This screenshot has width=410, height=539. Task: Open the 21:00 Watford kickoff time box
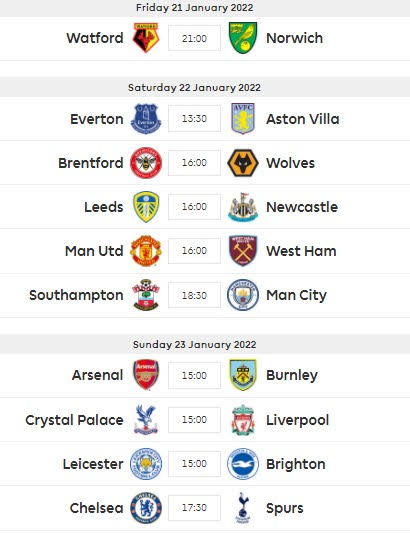click(x=195, y=38)
